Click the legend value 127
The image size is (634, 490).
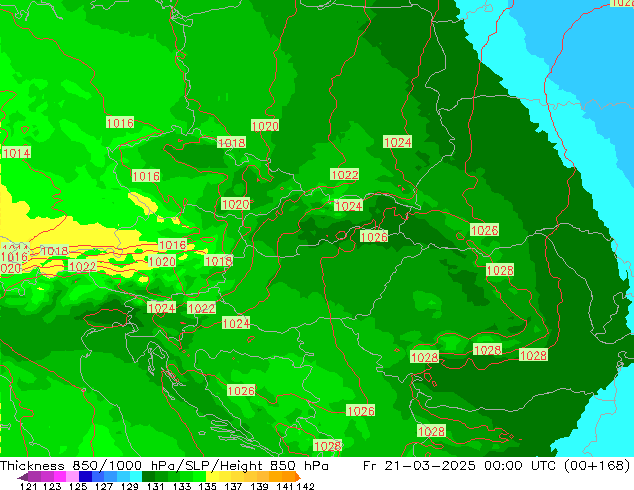tap(104, 486)
